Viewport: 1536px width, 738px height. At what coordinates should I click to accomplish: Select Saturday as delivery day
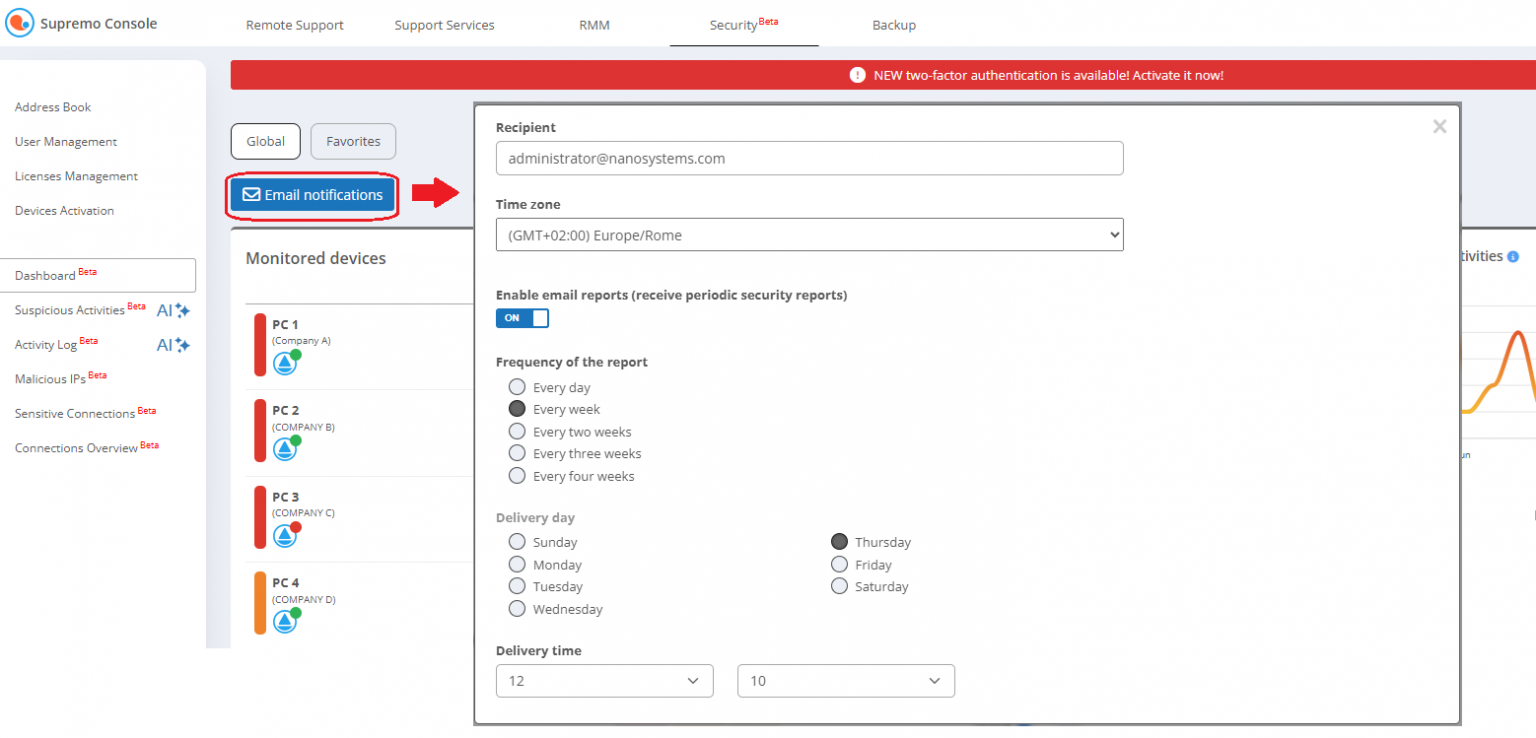(839, 586)
